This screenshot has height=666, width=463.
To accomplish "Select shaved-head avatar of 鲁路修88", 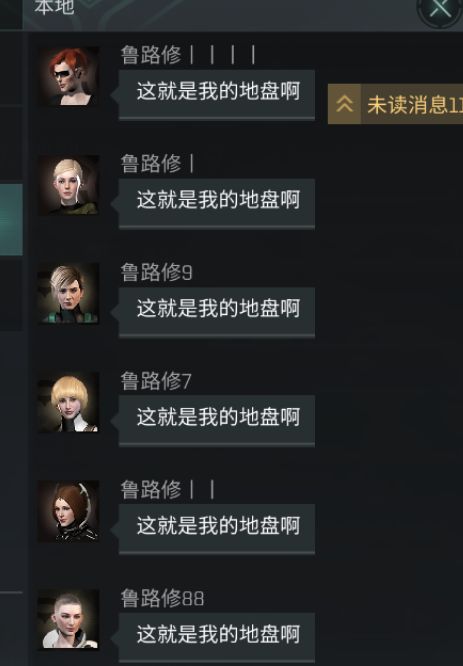I will [68, 620].
